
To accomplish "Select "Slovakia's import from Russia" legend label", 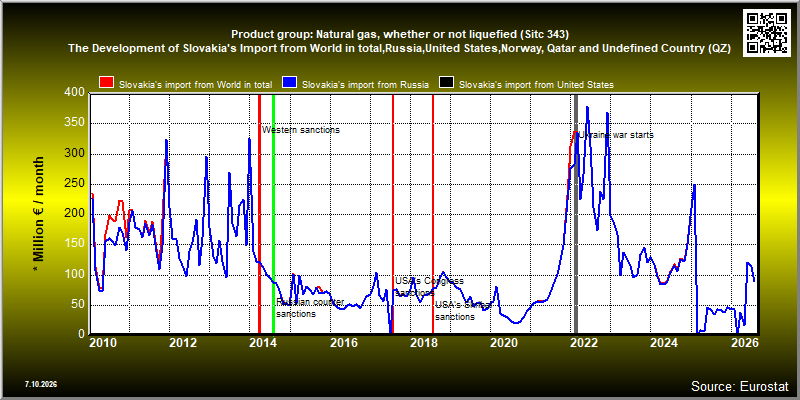I will 365,85.
